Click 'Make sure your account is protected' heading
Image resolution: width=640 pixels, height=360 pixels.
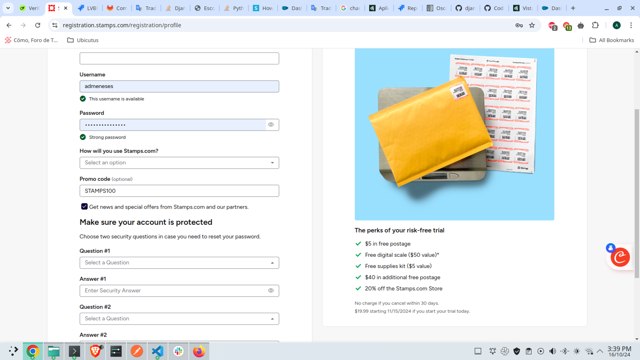tap(146, 222)
